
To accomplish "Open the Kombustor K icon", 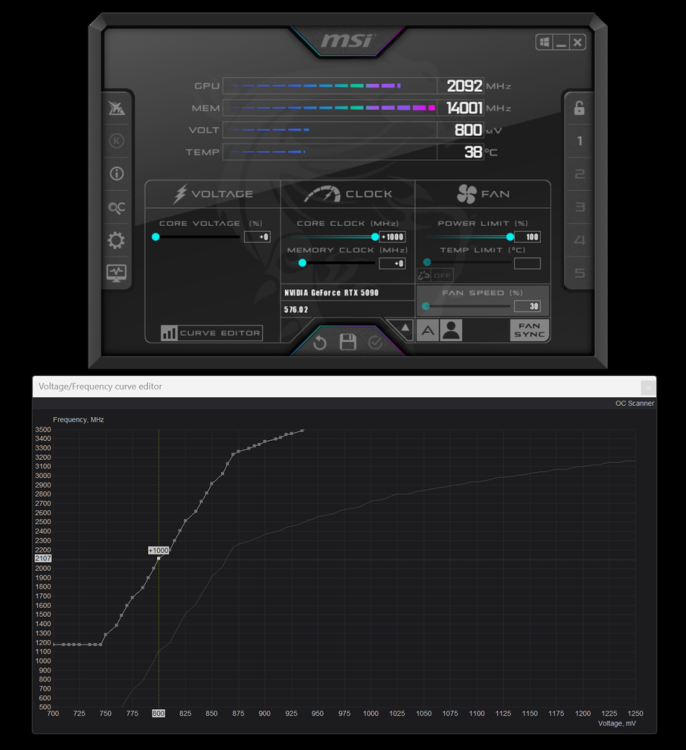I will [x=116, y=141].
